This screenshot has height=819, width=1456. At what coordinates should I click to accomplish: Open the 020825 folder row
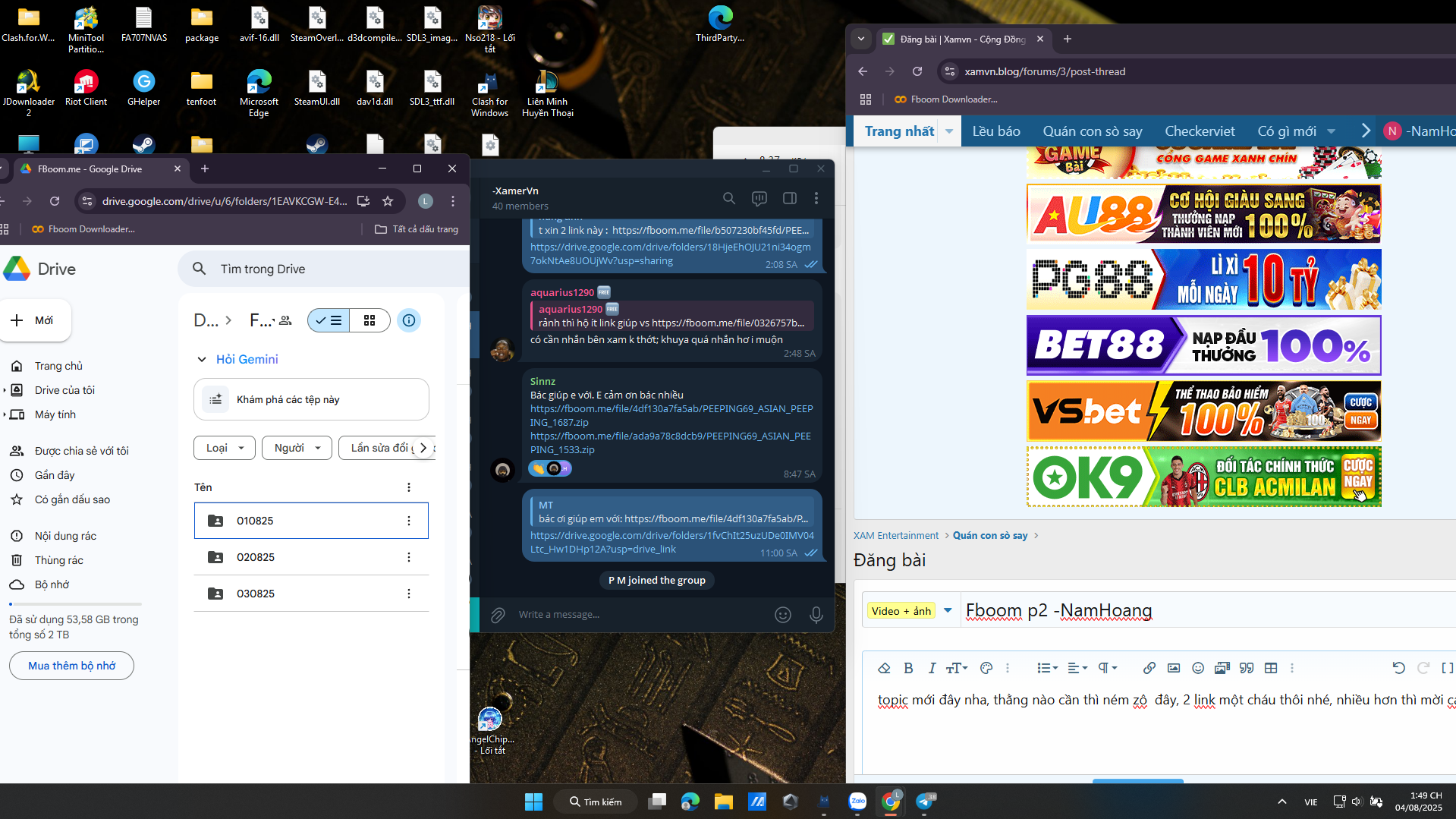256,557
